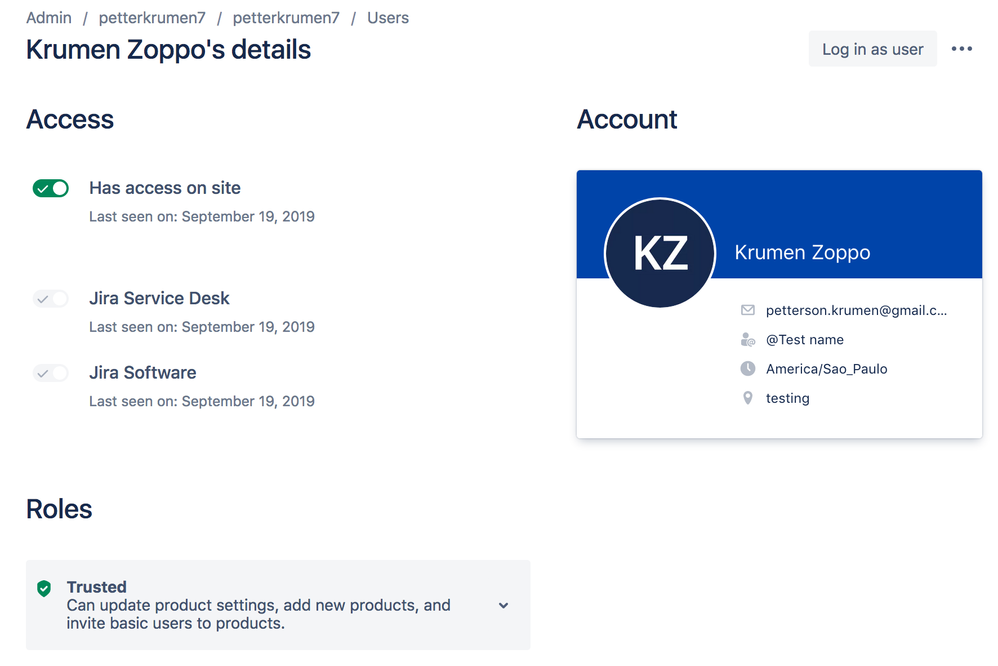998x666 pixels.
Task: Open the more actions ellipsis menu
Action: coord(962,48)
